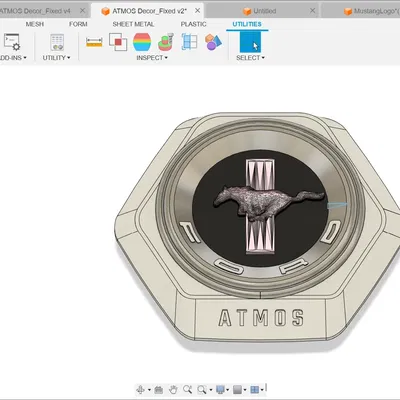400x400 pixels.
Task: Switch to the PLASTIC ribbon tab
Action: pos(193,24)
